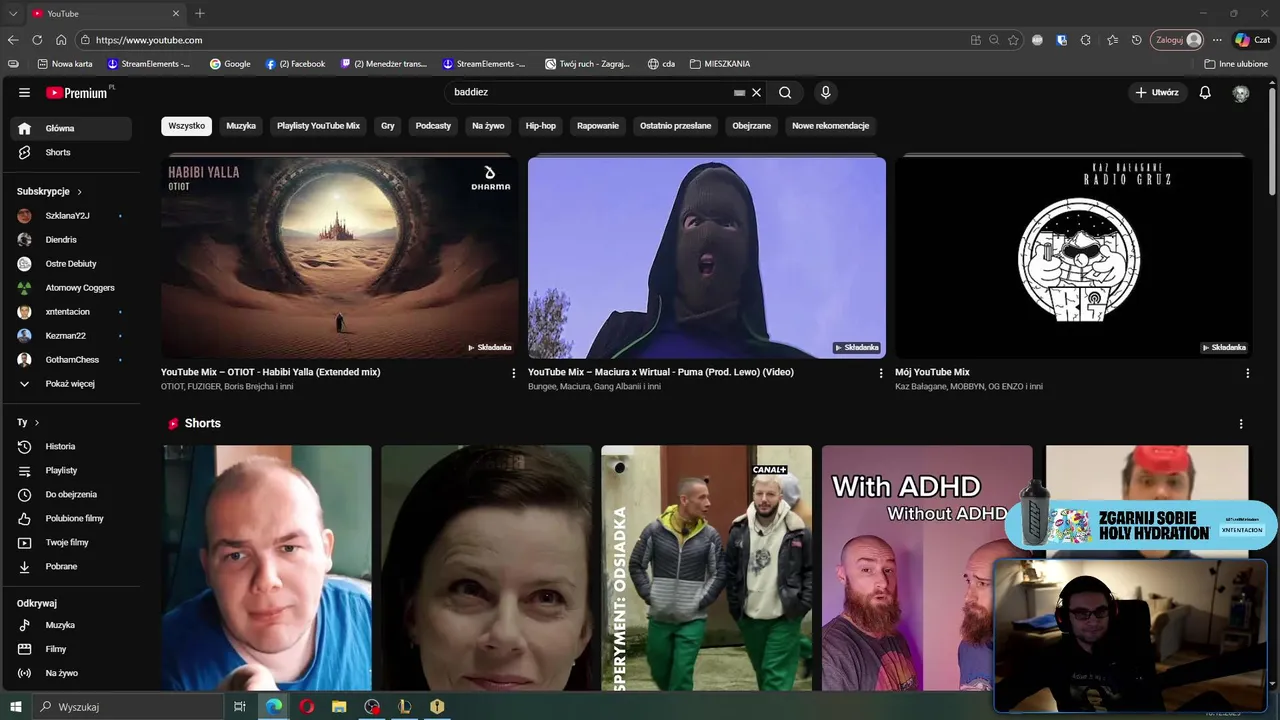
Task: Open Playlisty in the sidebar
Action: click(x=70, y=470)
